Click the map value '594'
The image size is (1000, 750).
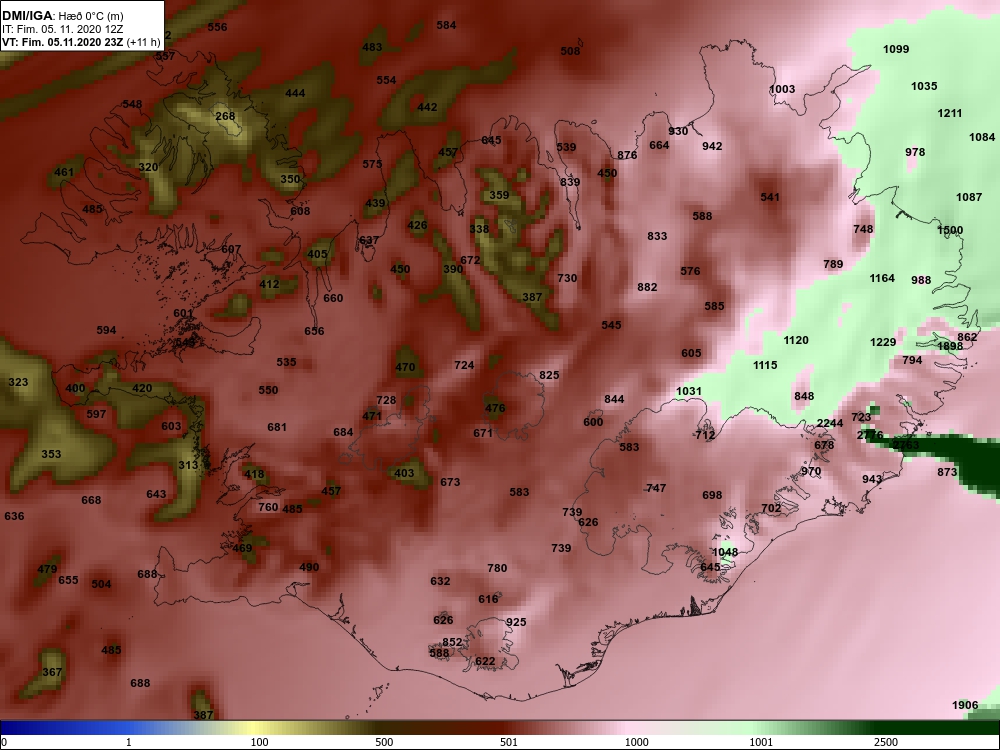[x=107, y=330]
